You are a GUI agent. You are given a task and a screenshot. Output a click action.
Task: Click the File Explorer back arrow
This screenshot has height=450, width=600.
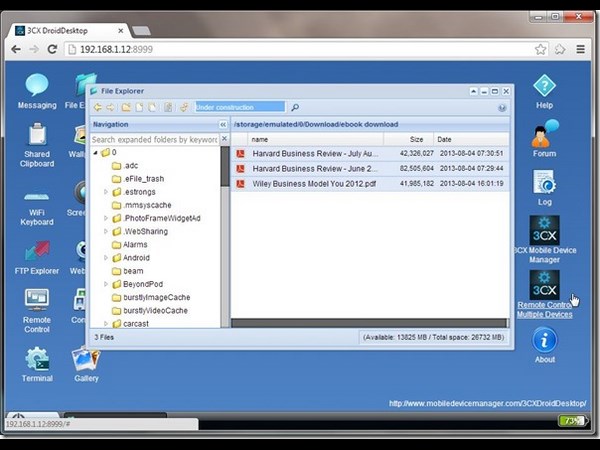[98, 108]
